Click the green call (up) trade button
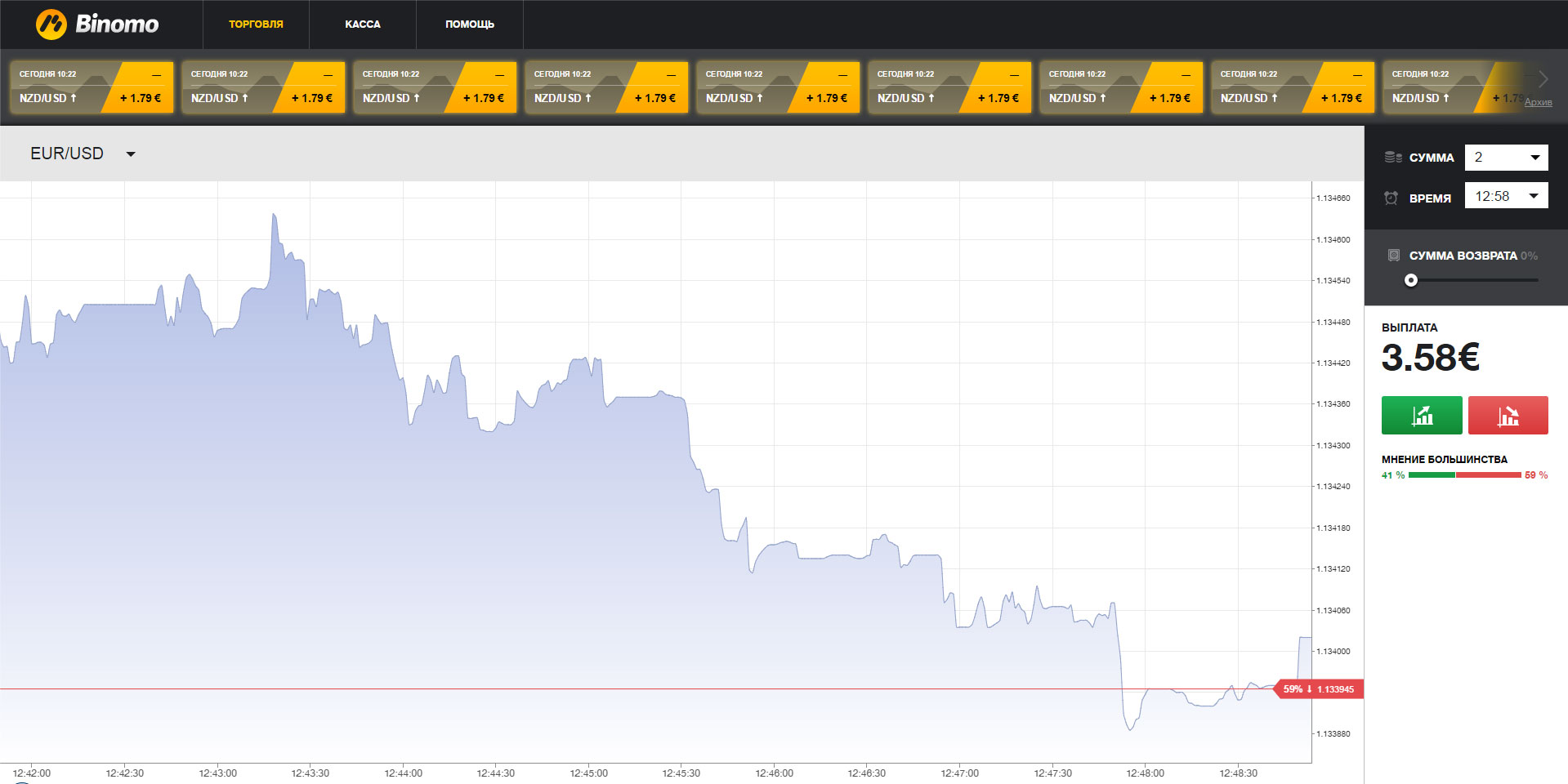 tap(1422, 416)
